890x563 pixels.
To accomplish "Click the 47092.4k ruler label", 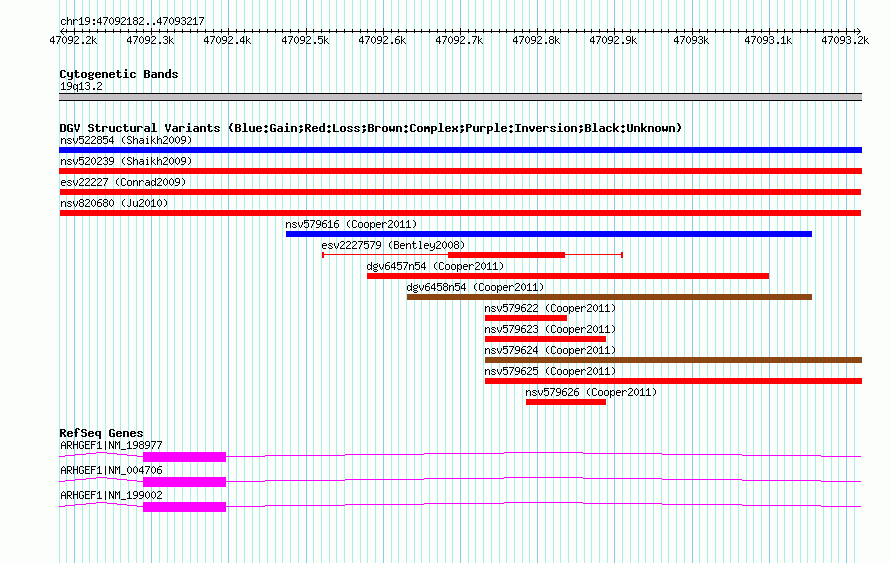I will coord(227,40).
